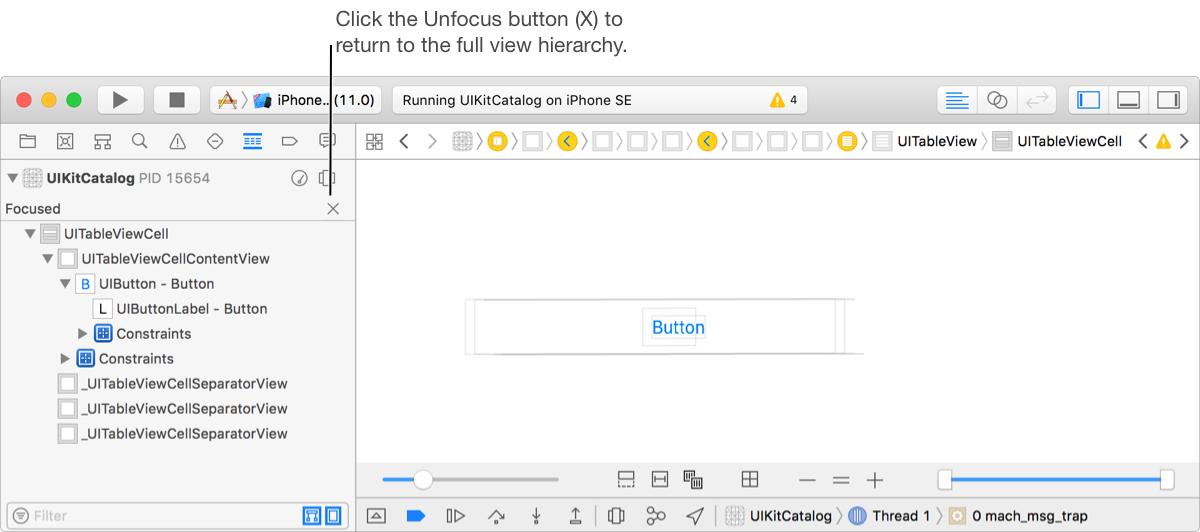Click the Step over icon

coord(496,516)
